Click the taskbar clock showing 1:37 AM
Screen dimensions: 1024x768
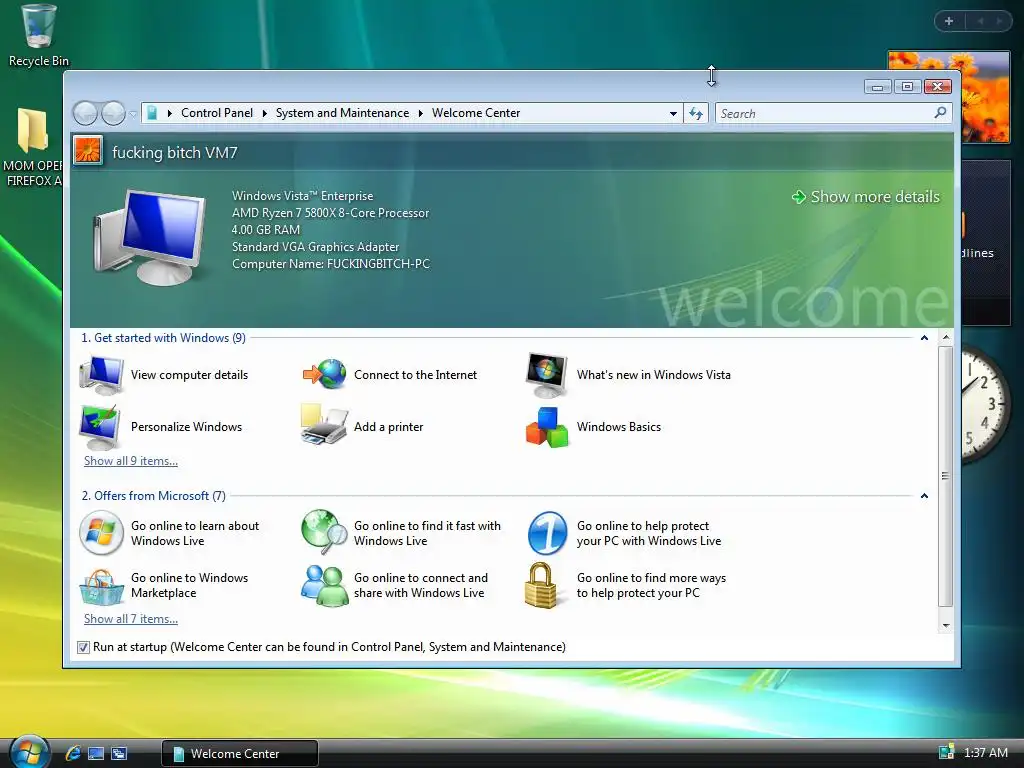(x=985, y=752)
